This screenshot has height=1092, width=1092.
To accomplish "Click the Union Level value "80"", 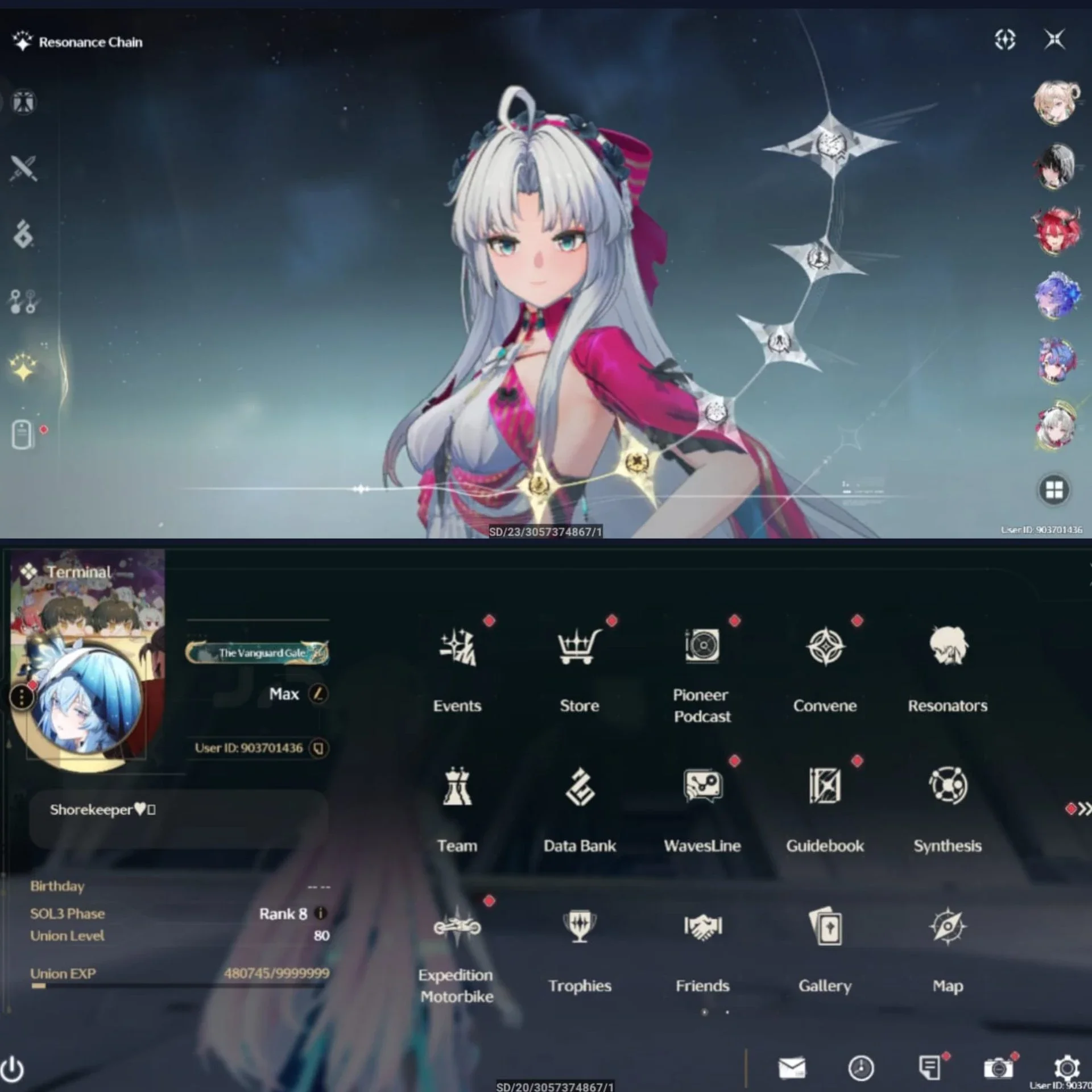I will [x=321, y=936].
